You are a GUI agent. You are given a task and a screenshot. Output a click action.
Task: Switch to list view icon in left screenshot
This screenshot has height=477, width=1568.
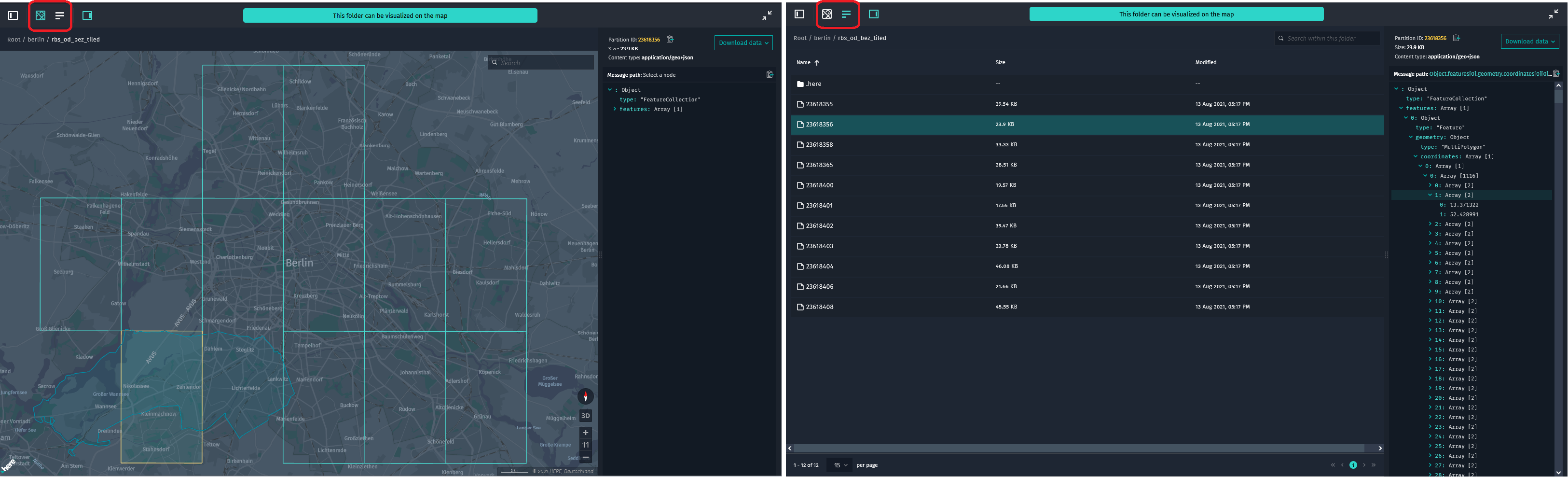60,16
